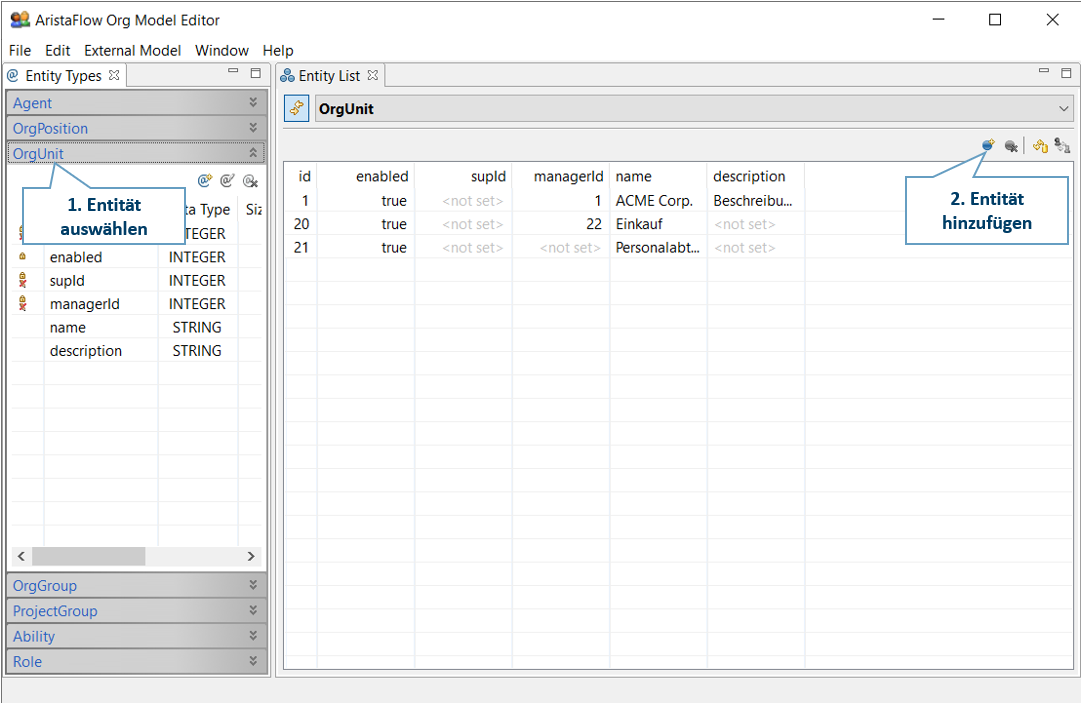1081x707 pixels.
Task: Click the OrgUnit entity type link
Action: (38, 154)
